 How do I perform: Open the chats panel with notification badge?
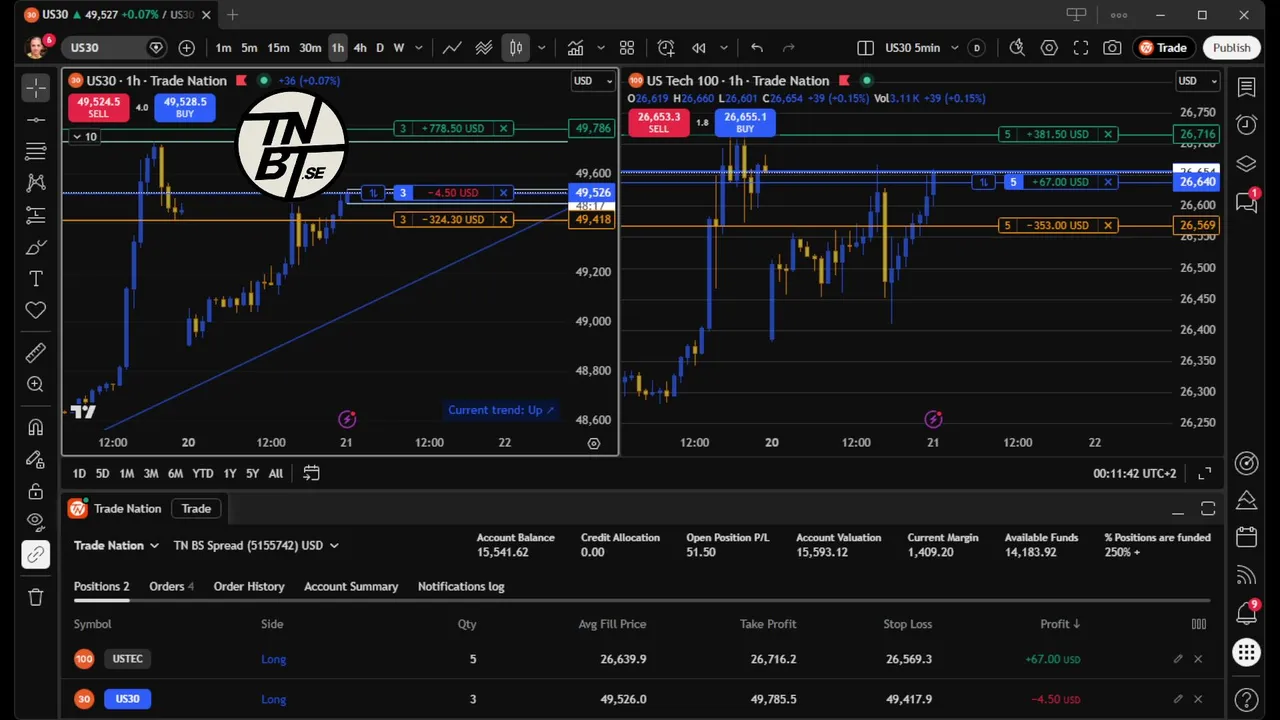(1246, 202)
